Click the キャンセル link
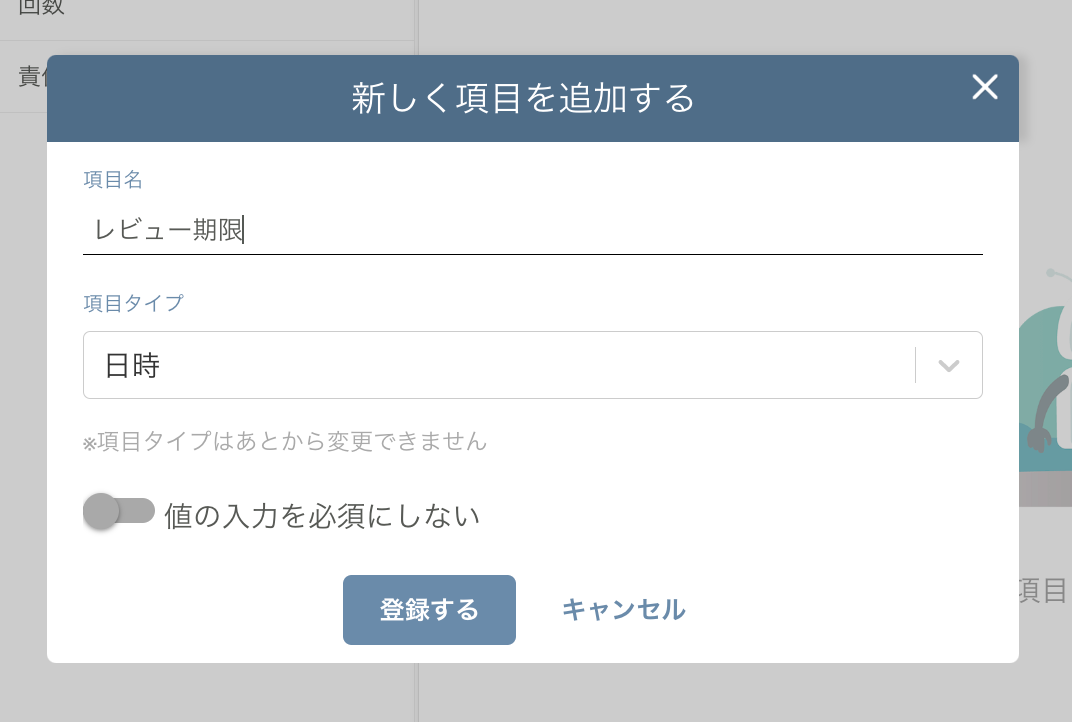 click(623, 608)
